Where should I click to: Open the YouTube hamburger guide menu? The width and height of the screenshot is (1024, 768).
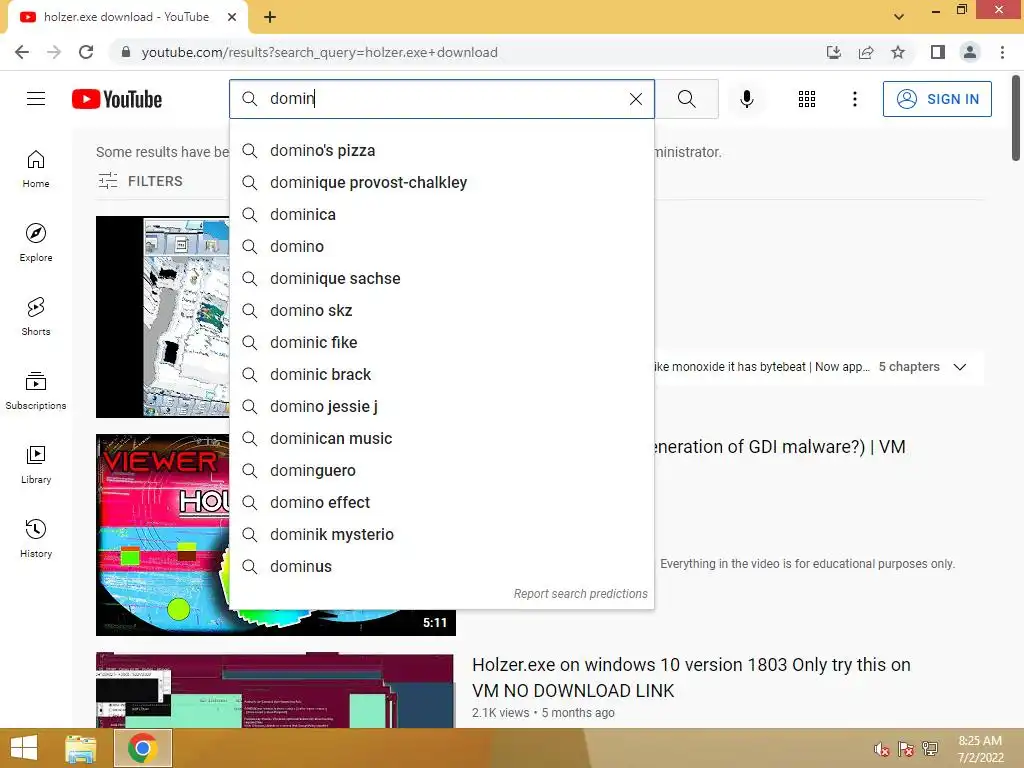click(36, 99)
